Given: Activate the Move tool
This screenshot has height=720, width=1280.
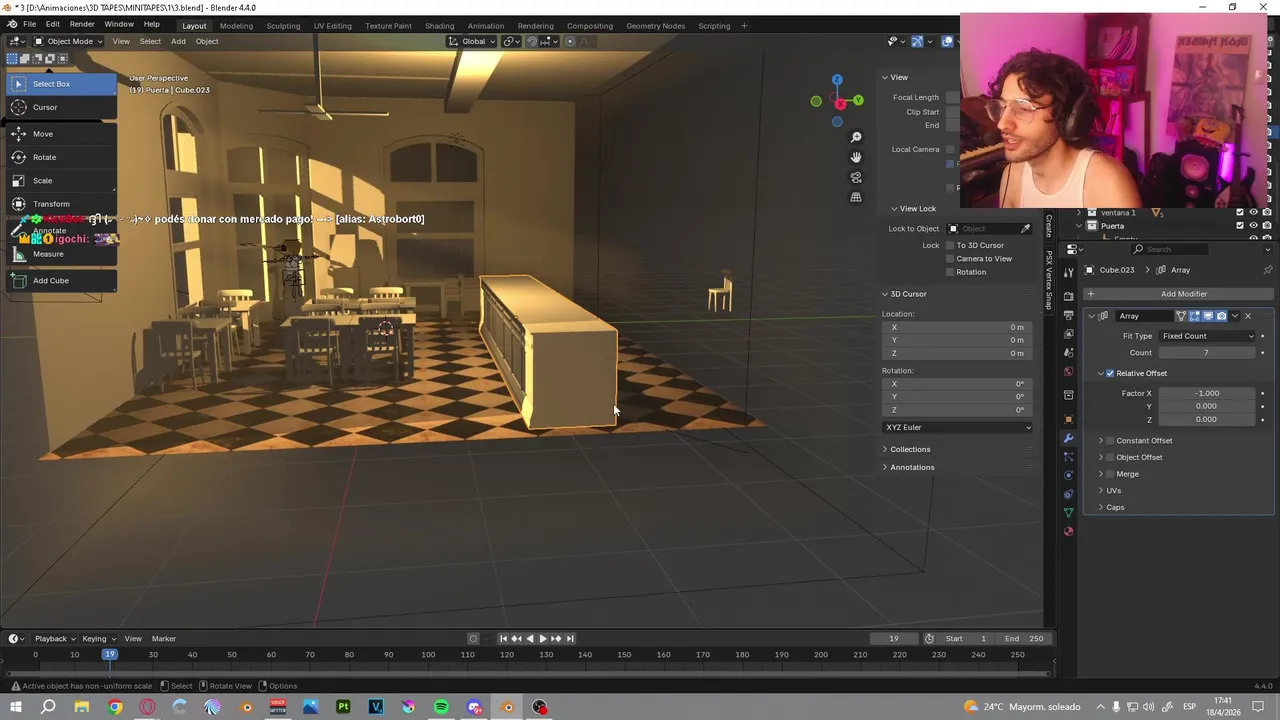Looking at the screenshot, I should coord(60,134).
